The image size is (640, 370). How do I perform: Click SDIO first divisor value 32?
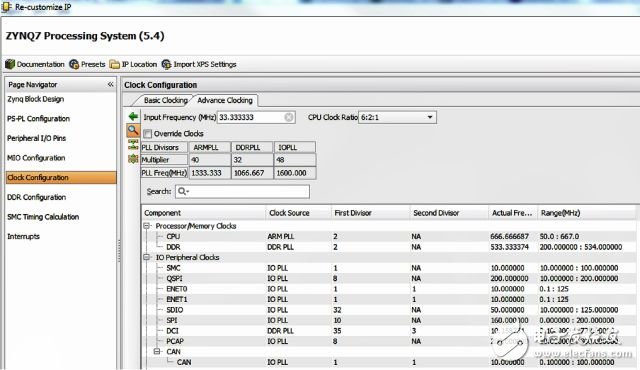point(338,310)
